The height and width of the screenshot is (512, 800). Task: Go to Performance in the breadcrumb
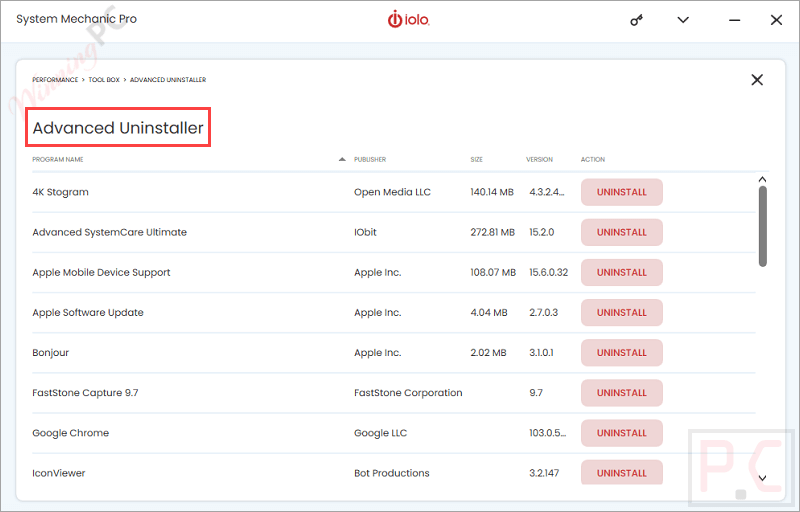(55, 80)
